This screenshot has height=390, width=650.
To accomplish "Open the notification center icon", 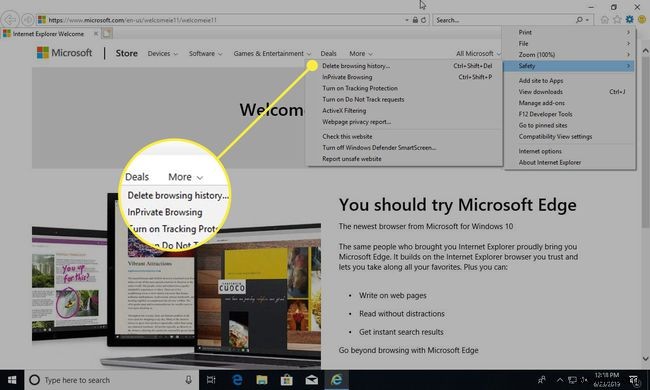I will pos(634,380).
